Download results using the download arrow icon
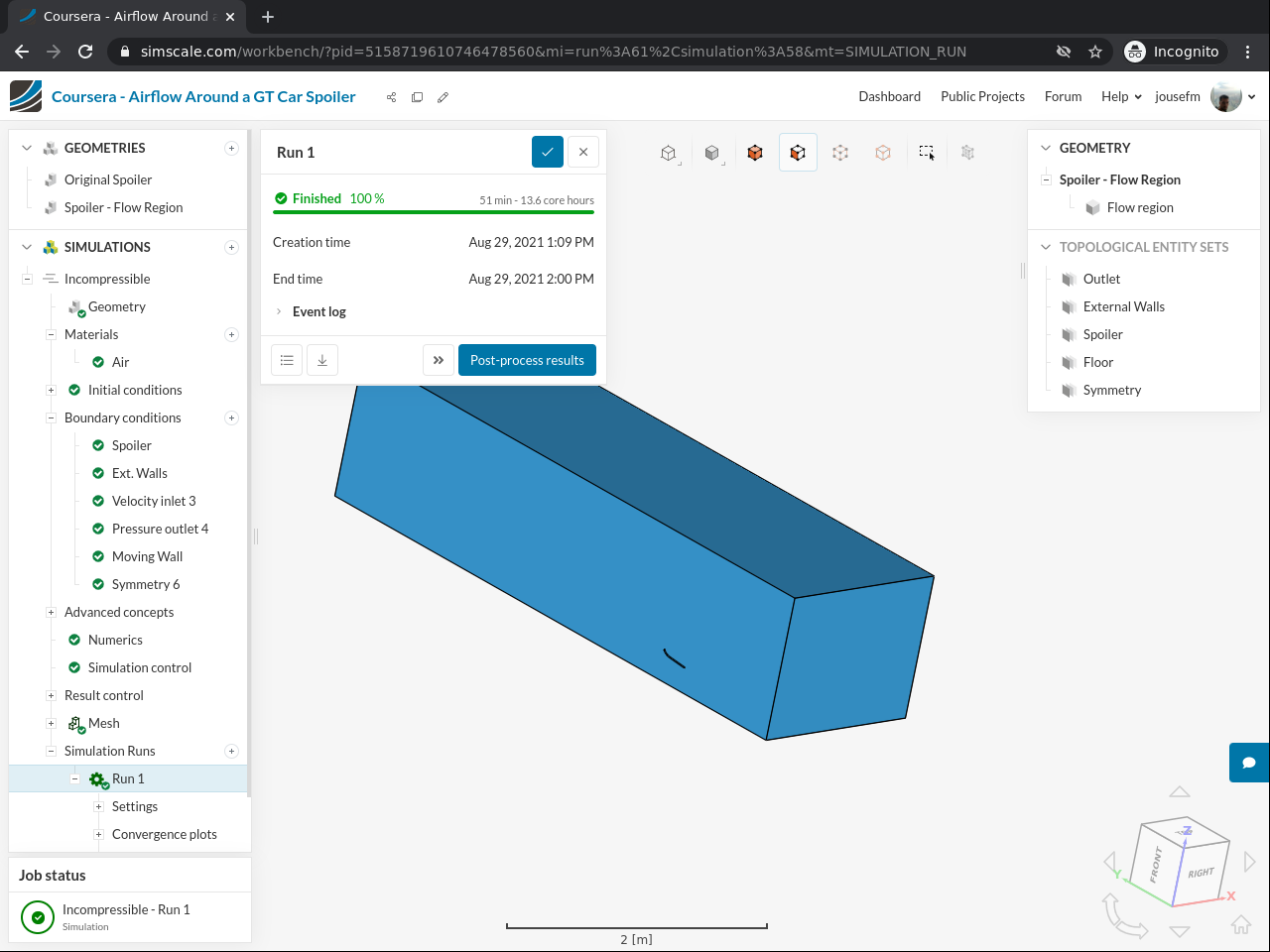Image resolution: width=1270 pixels, height=952 pixels. (322, 360)
